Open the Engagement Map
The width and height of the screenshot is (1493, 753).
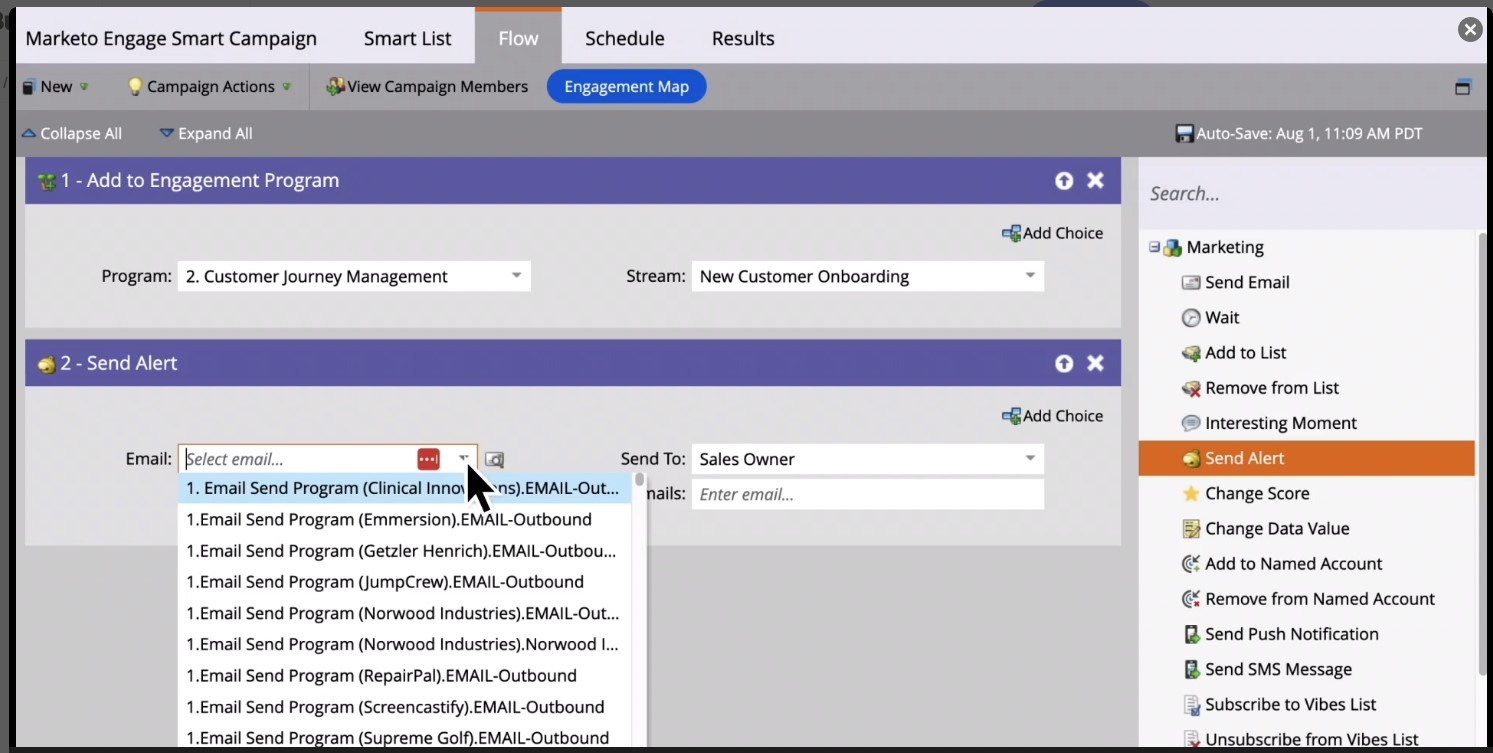pyautogui.click(x=626, y=87)
